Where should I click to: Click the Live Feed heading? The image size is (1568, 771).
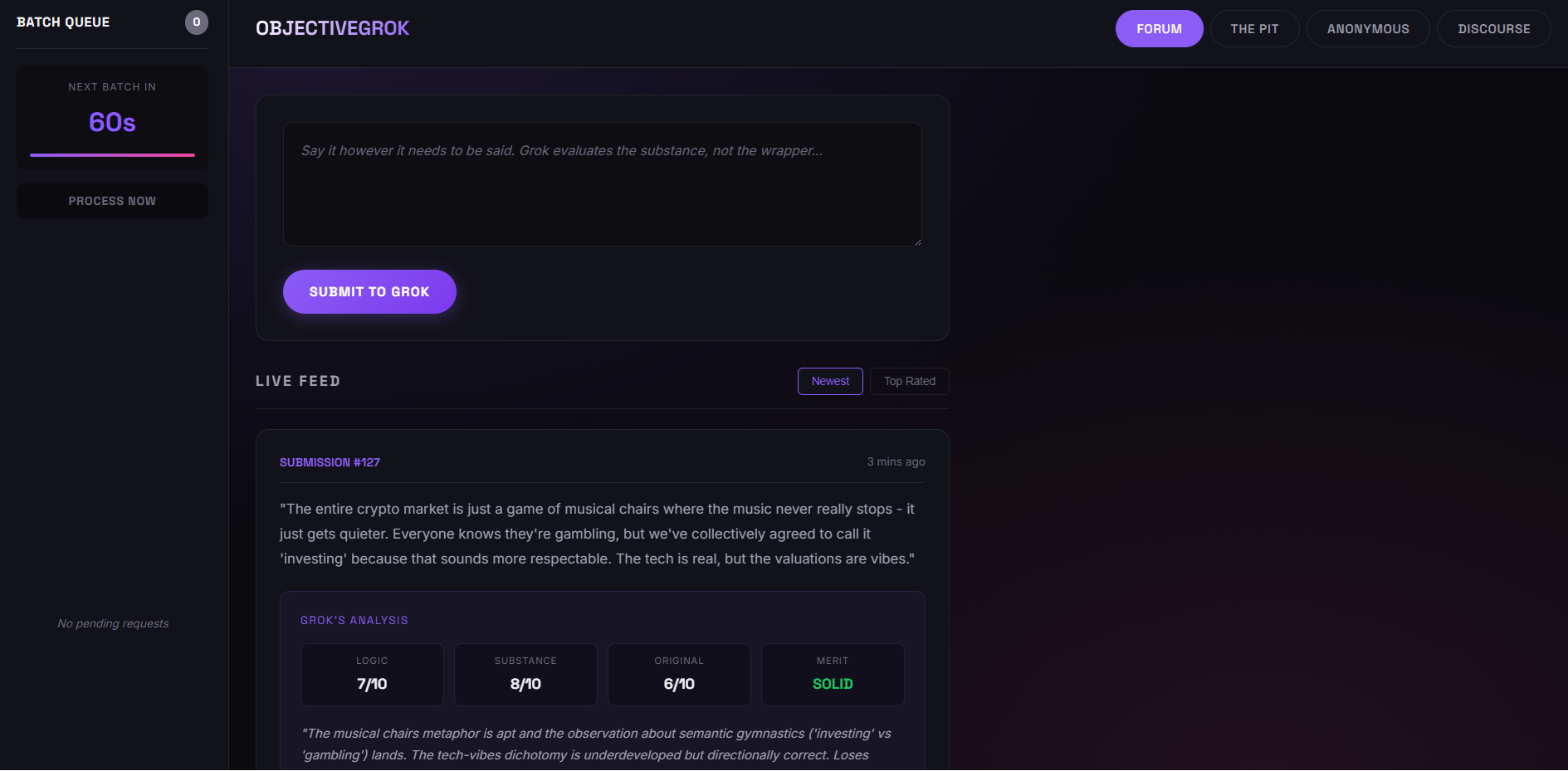click(298, 381)
